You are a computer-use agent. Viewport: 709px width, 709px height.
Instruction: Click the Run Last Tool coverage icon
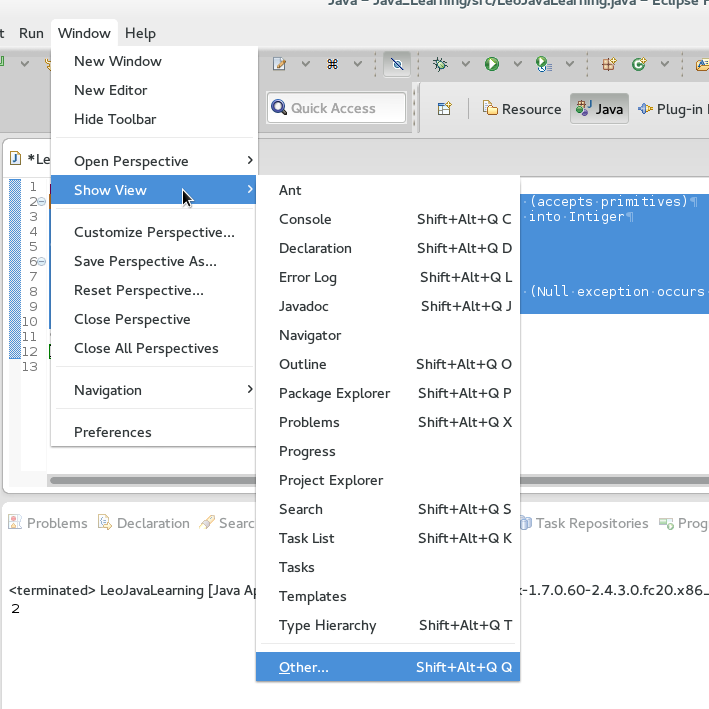(x=543, y=64)
